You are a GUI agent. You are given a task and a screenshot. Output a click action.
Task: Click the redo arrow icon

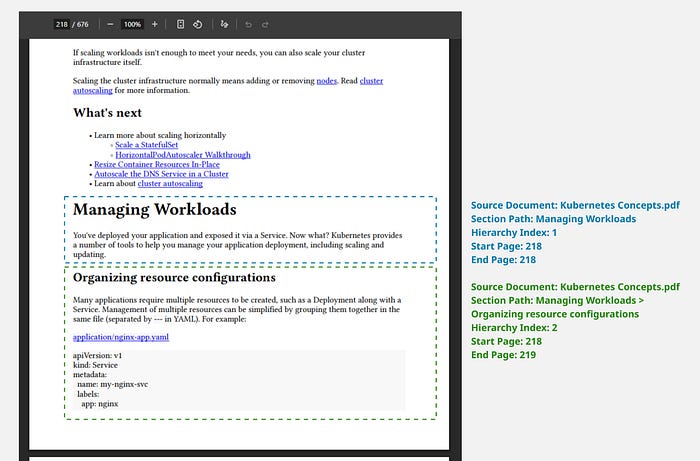(265, 25)
